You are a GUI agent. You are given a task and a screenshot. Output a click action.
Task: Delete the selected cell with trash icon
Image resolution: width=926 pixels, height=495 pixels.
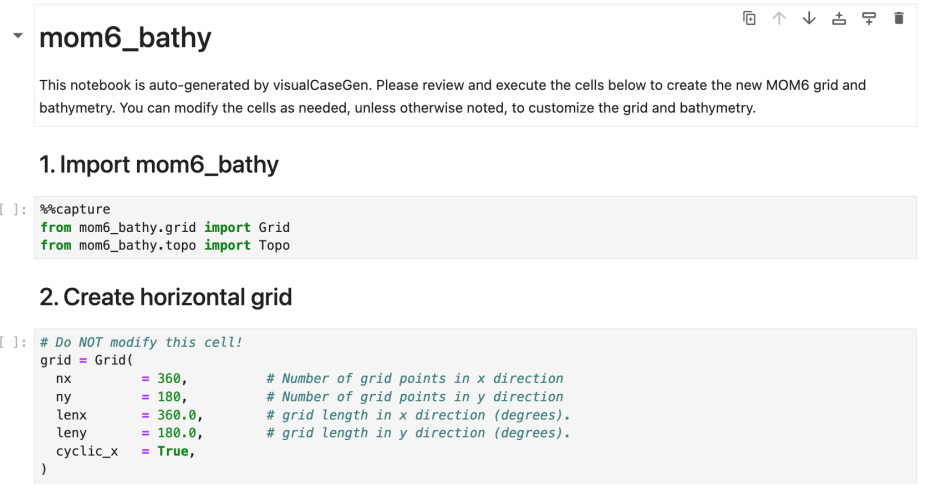(x=899, y=18)
